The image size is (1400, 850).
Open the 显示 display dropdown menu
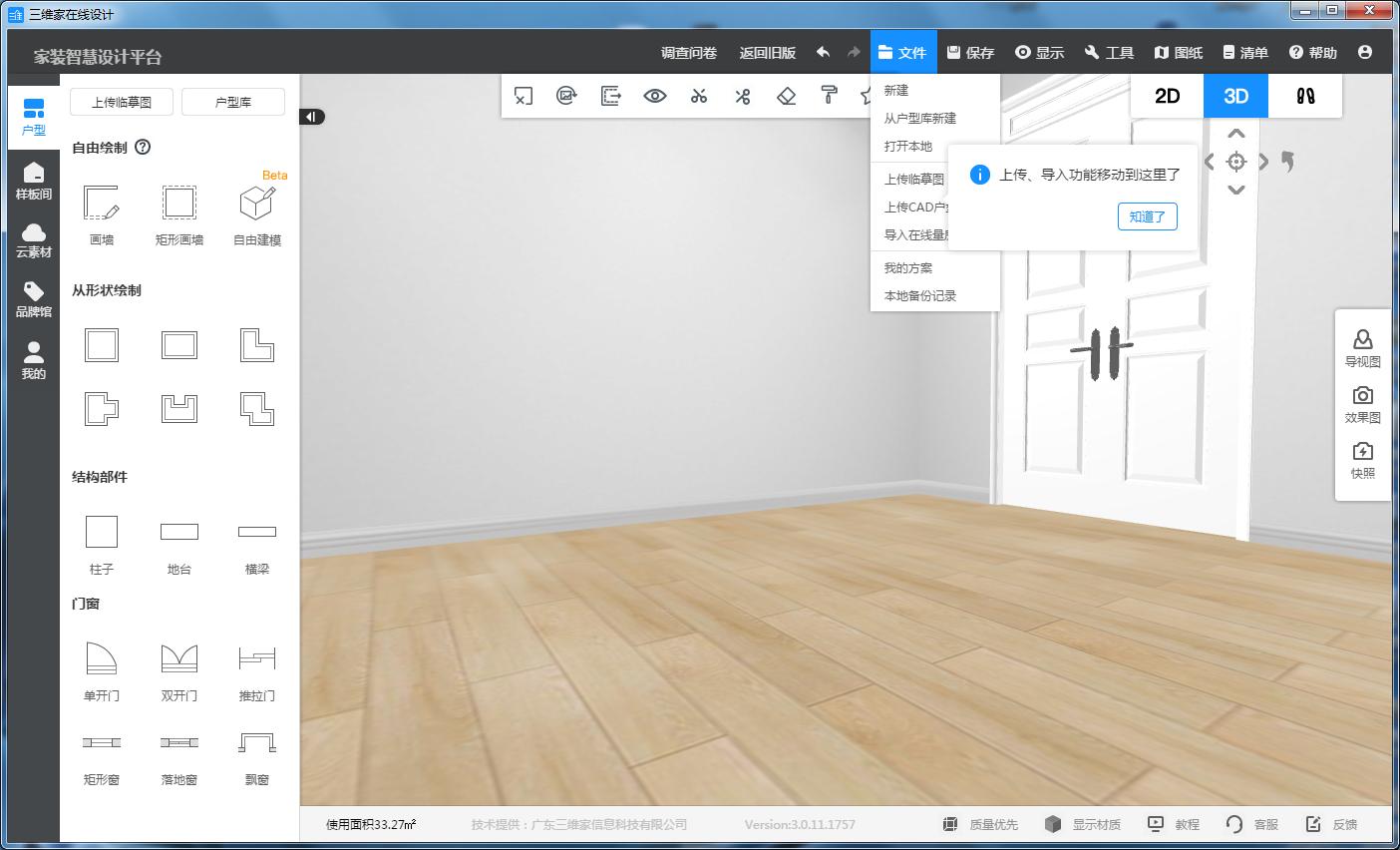click(x=1039, y=53)
